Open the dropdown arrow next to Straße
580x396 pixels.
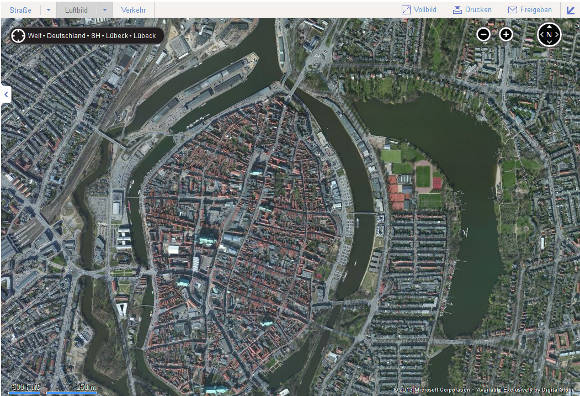coord(48,10)
